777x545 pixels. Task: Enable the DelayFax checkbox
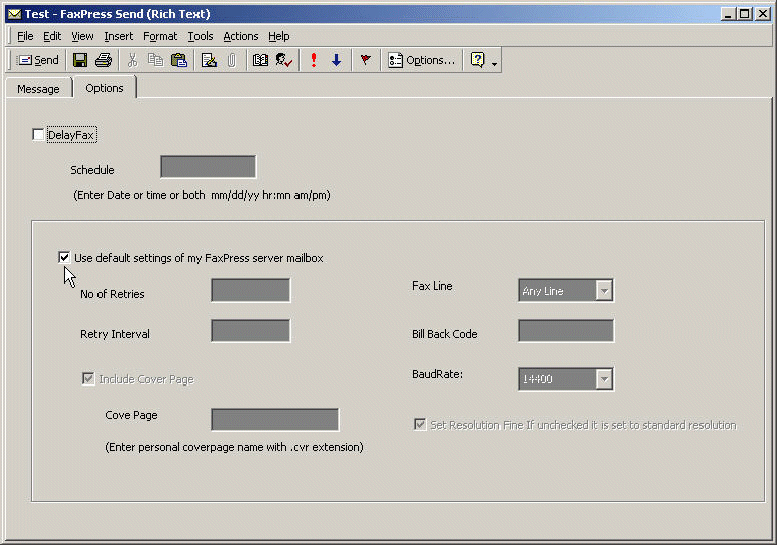click(x=38, y=135)
